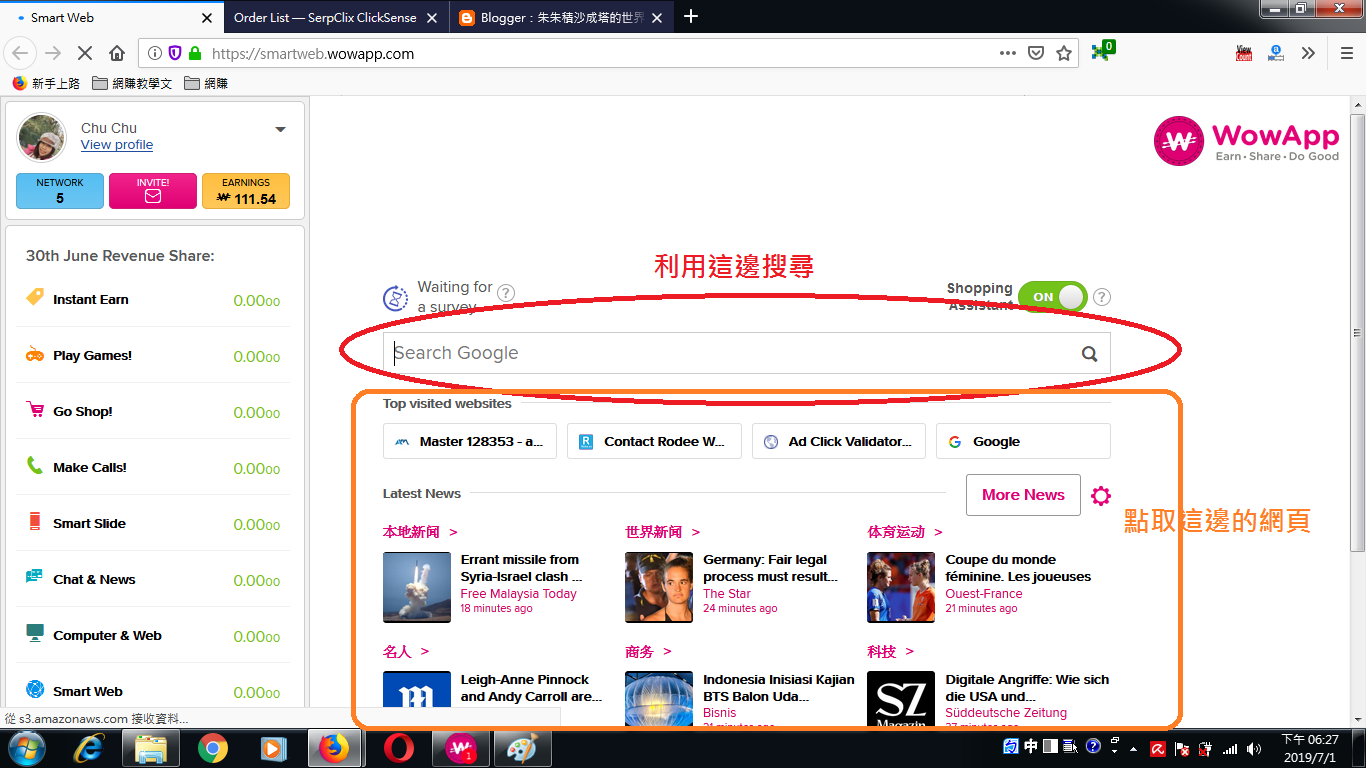Image resolution: width=1366 pixels, height=768 pixels.
Task: Click the survey hourglass icon
Action: [x=396, y=298]
